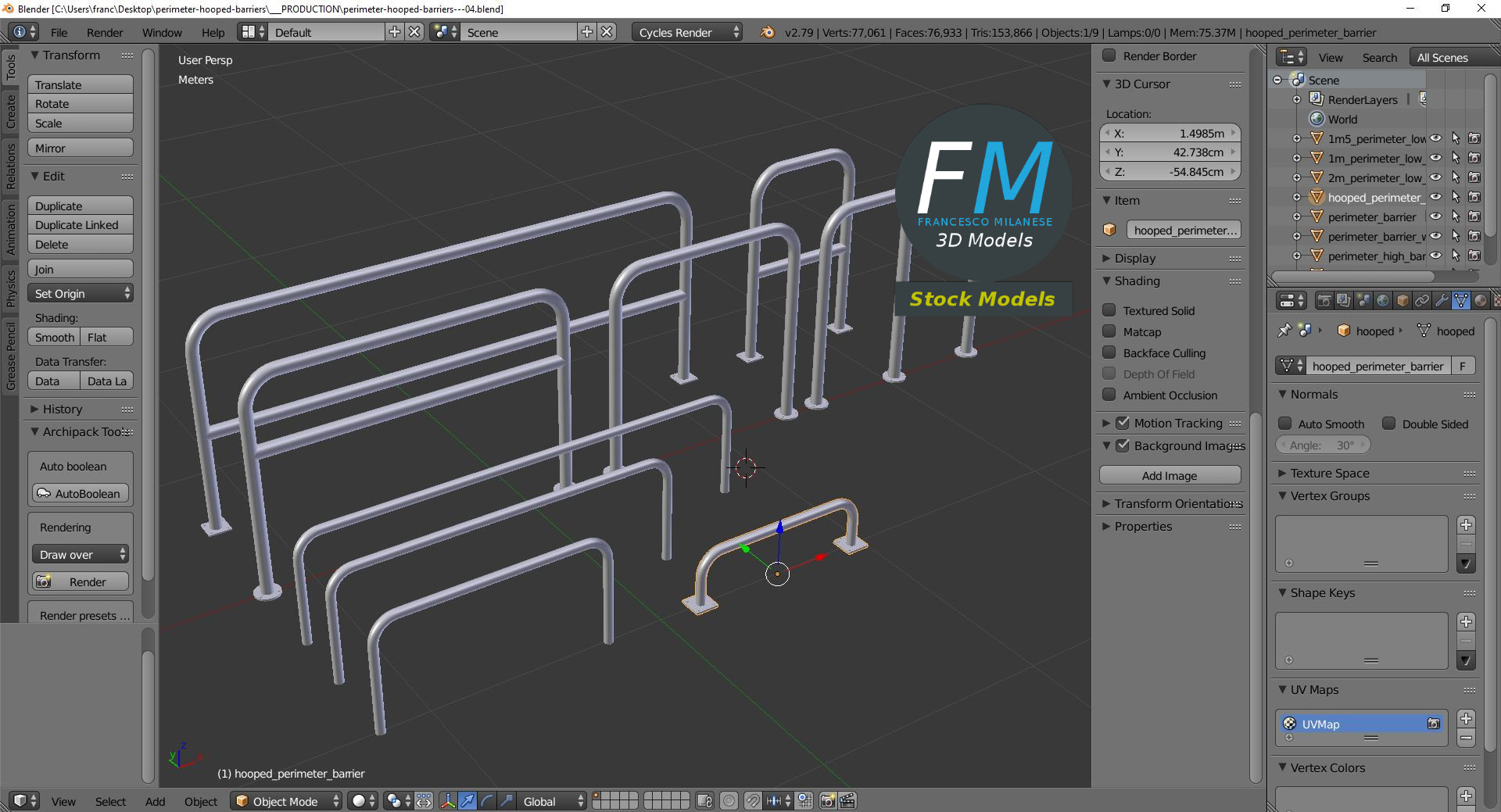
Task: Click the Add Image button
Action: [x=1169, y=475]
